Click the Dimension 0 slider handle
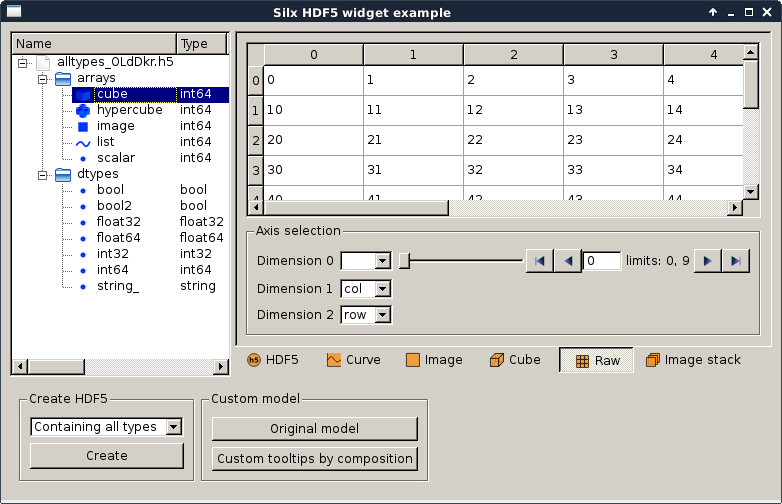The width and height of the screenshot is (782, 504). [x=404, y=261]
